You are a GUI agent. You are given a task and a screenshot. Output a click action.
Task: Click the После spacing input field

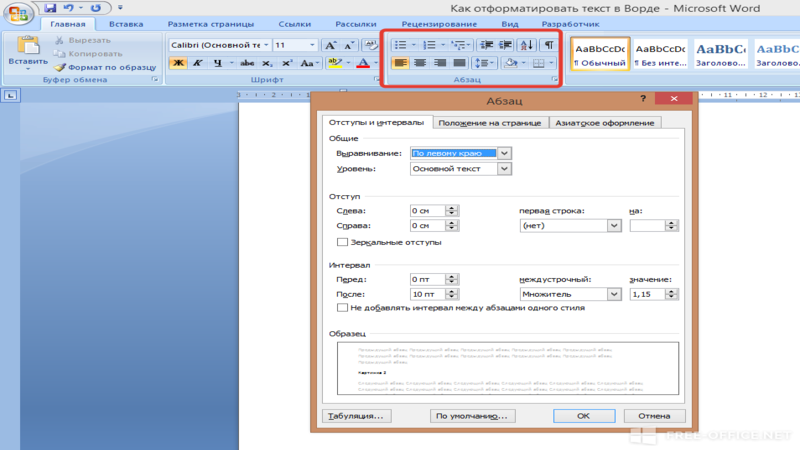pyautogui.click(x=428, y=294)
